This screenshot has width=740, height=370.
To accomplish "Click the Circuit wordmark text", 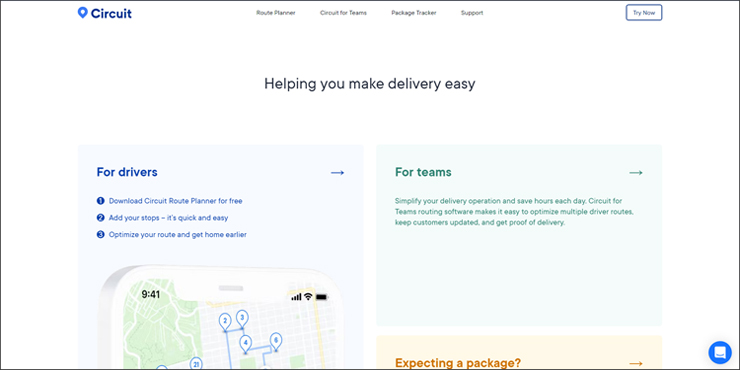I will [x=111, y=13].
